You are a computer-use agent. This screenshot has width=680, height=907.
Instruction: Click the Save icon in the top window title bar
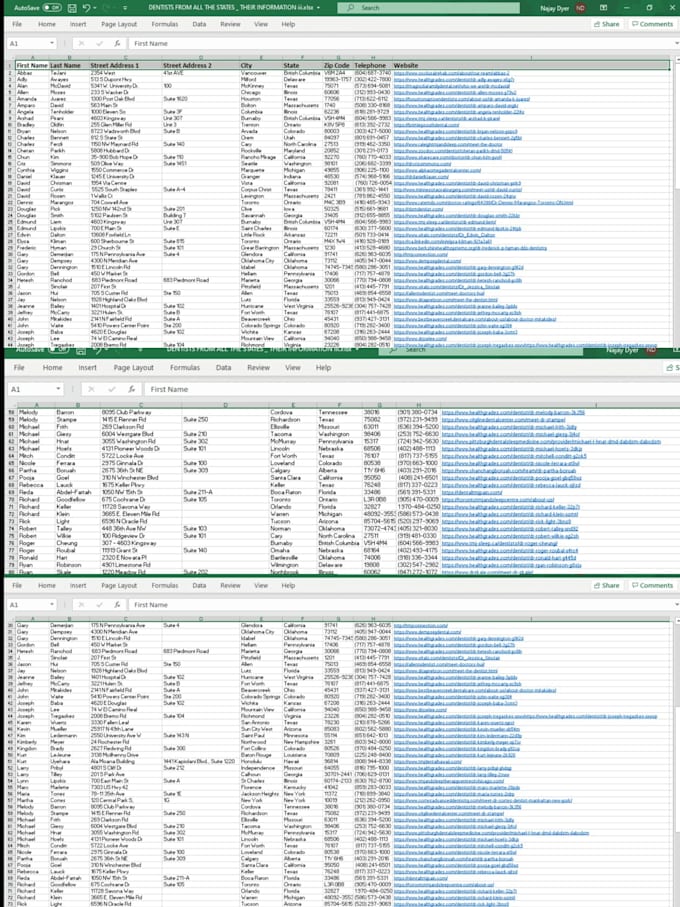click(x=72, y=8)
